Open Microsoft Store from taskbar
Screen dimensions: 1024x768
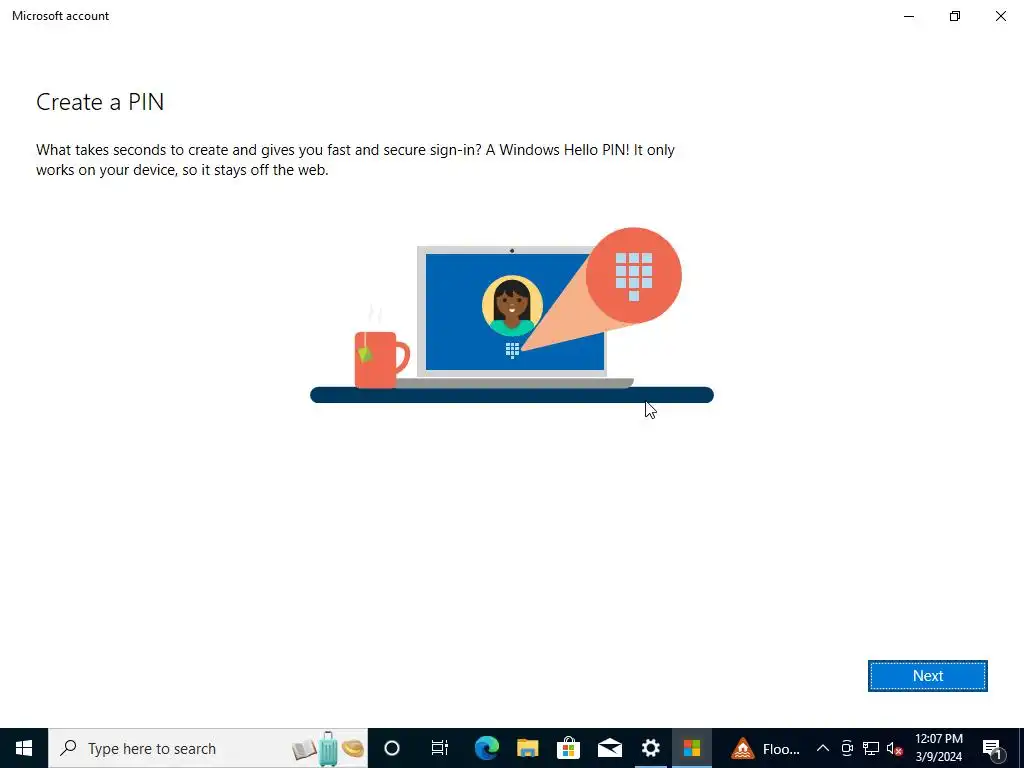coord(569,748)
